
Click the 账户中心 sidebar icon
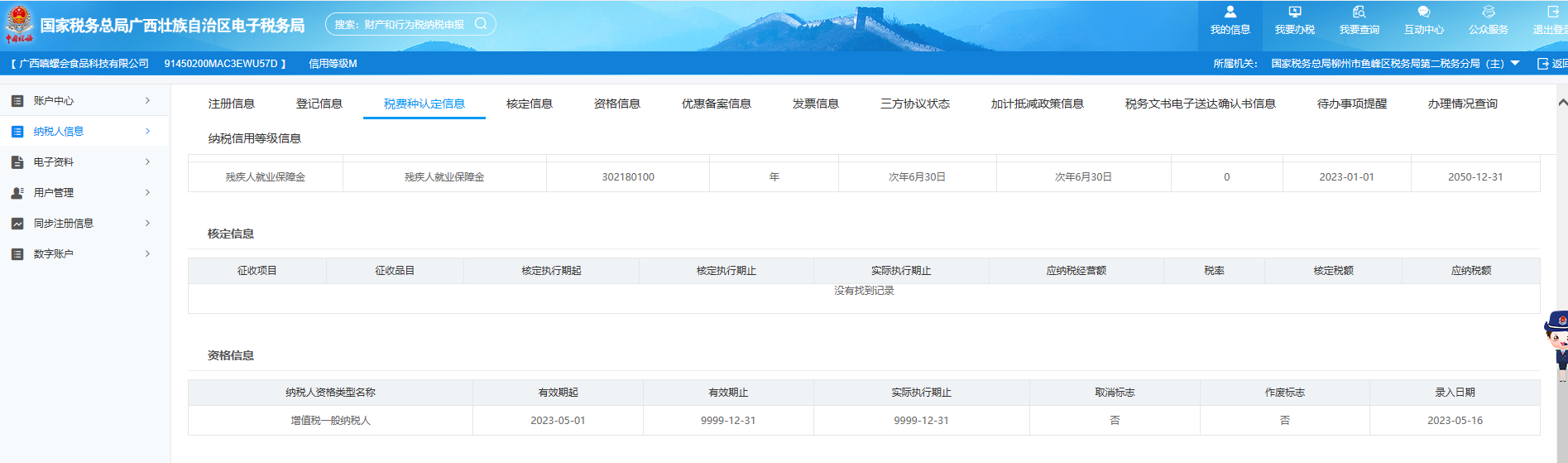pyautogui.click(x=17, y=101)
